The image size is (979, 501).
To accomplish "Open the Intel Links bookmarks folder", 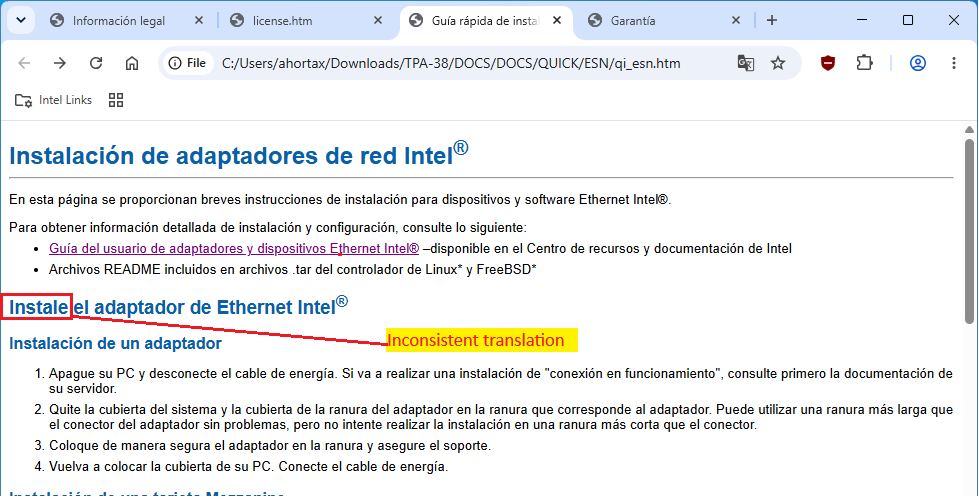I will click(x=54, y=100).
